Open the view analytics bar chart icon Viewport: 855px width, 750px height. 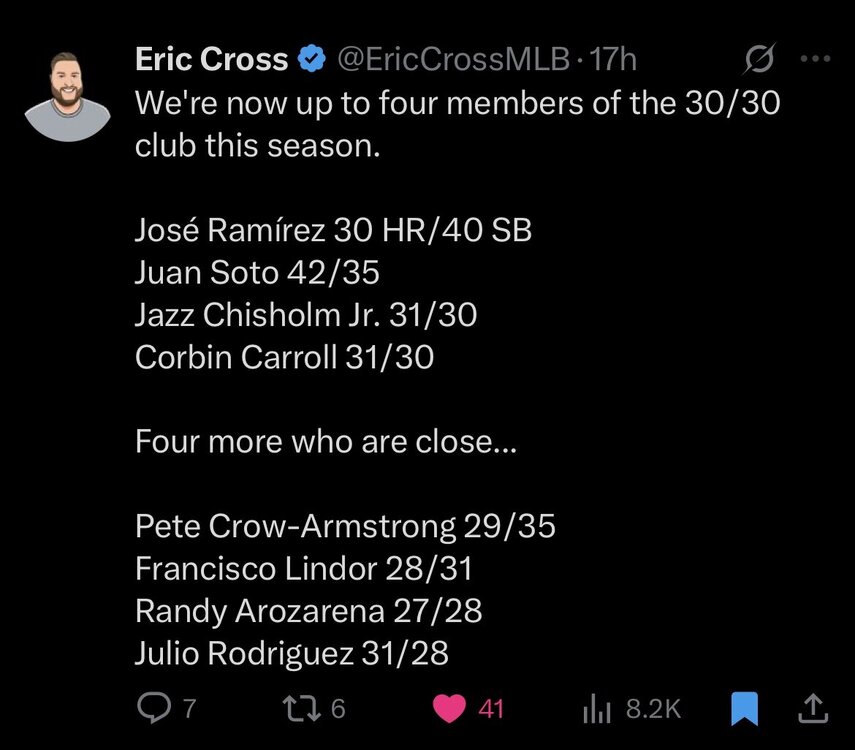[x=597, y=709]
